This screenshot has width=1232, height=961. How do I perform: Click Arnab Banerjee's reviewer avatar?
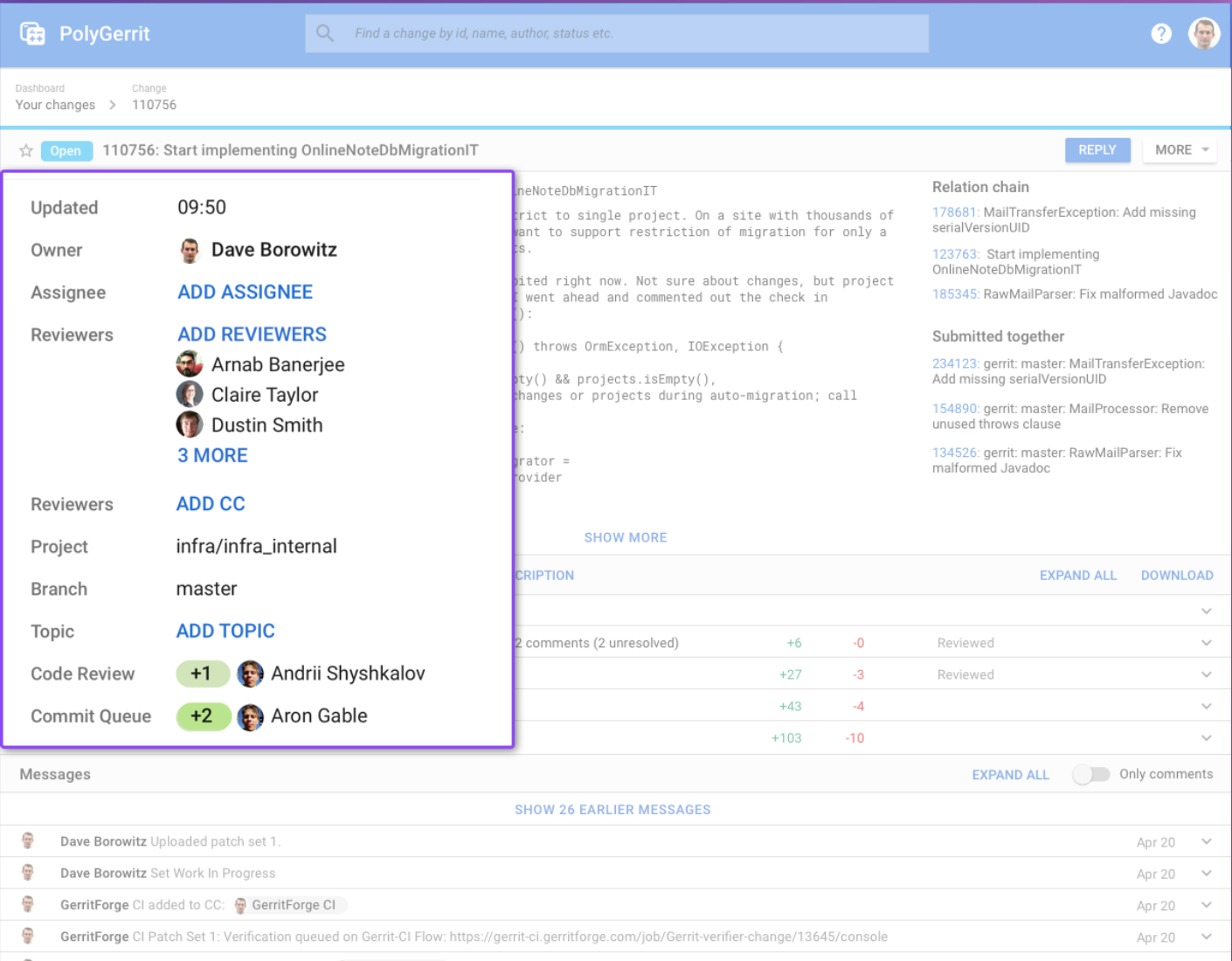coord(190,364)
